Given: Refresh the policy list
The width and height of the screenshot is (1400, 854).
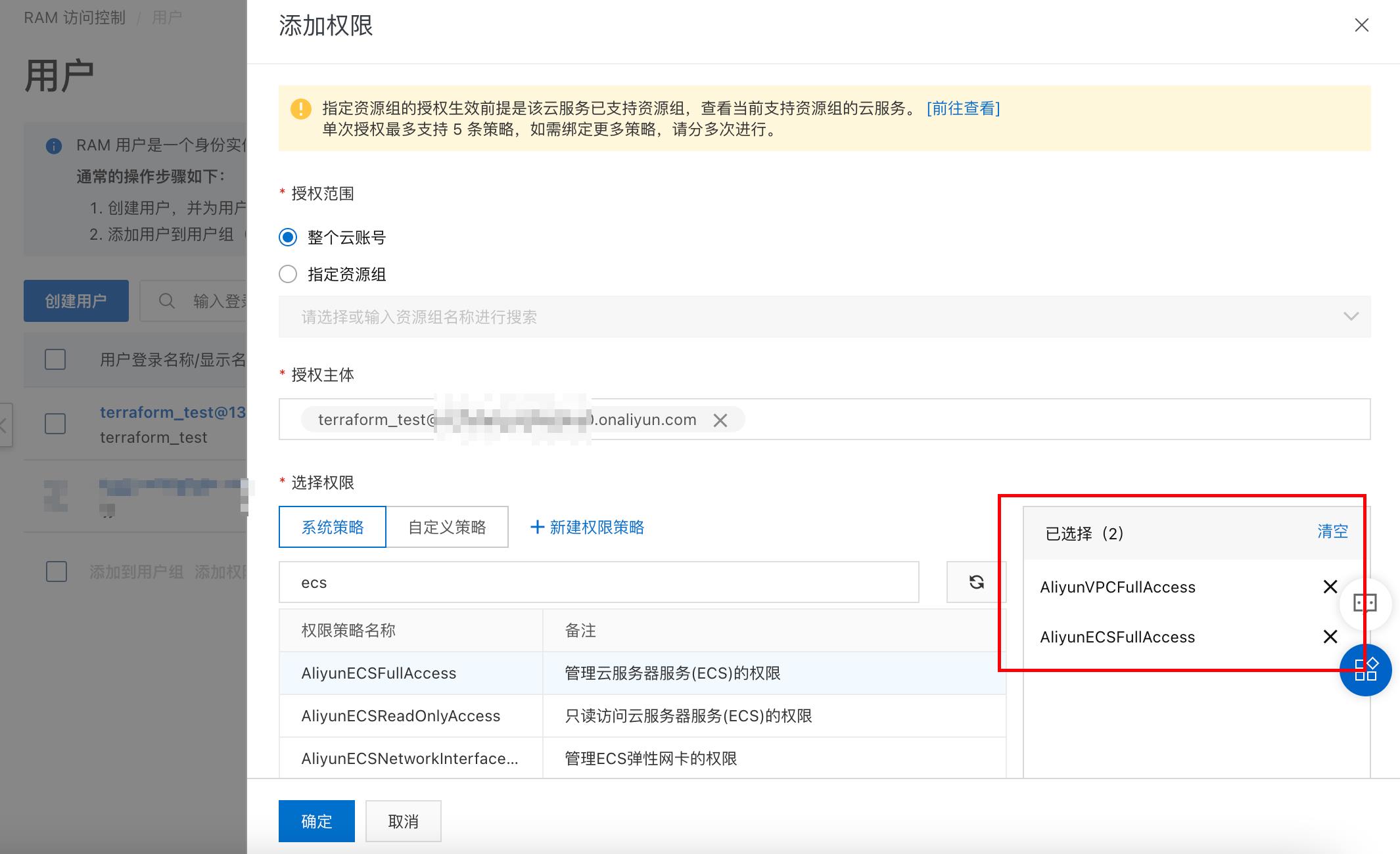Looking at the screenshot, I should (x=976, y=582).
